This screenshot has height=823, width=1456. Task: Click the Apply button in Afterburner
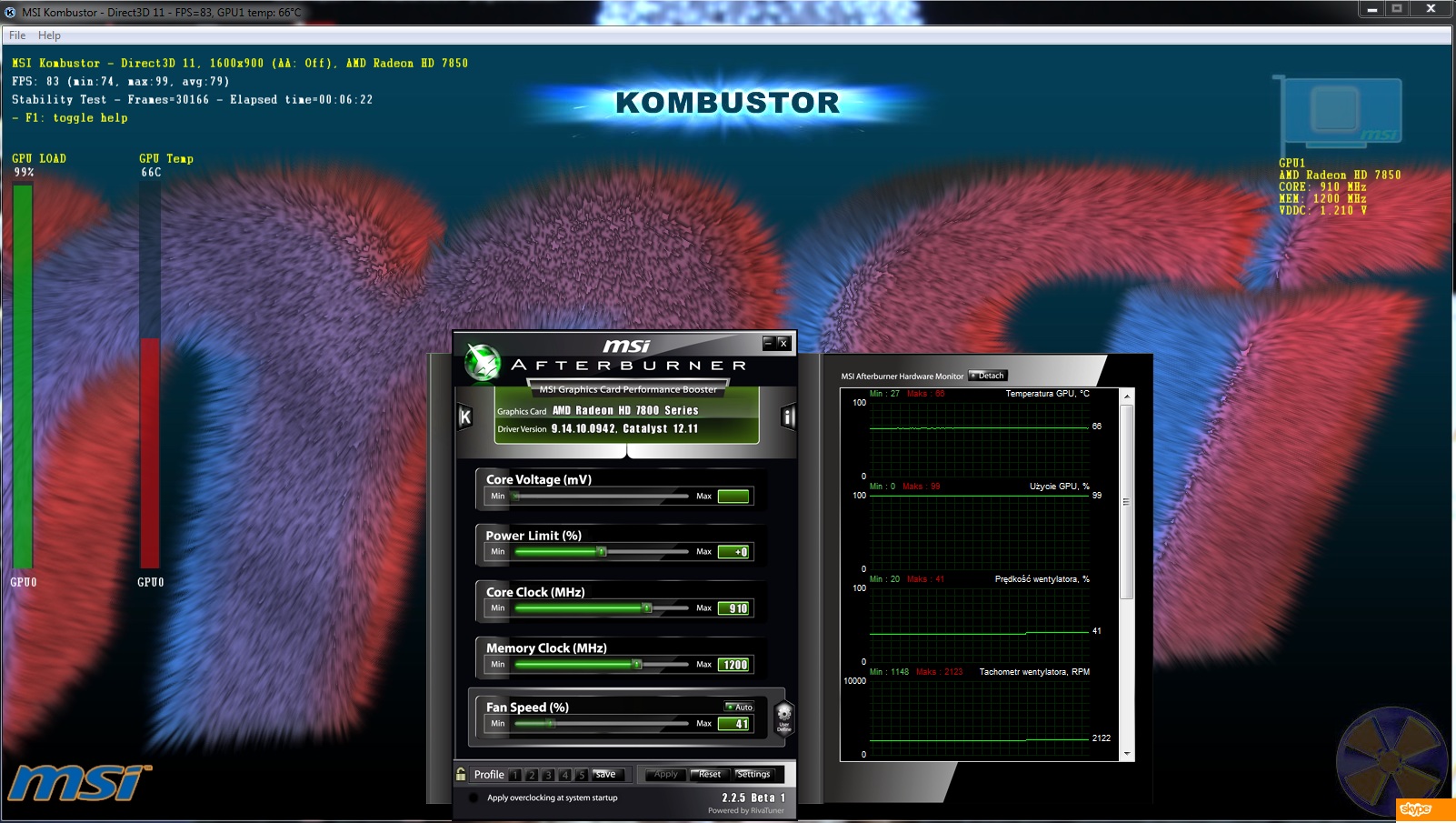pyautogui.click(x=666, y=775)
